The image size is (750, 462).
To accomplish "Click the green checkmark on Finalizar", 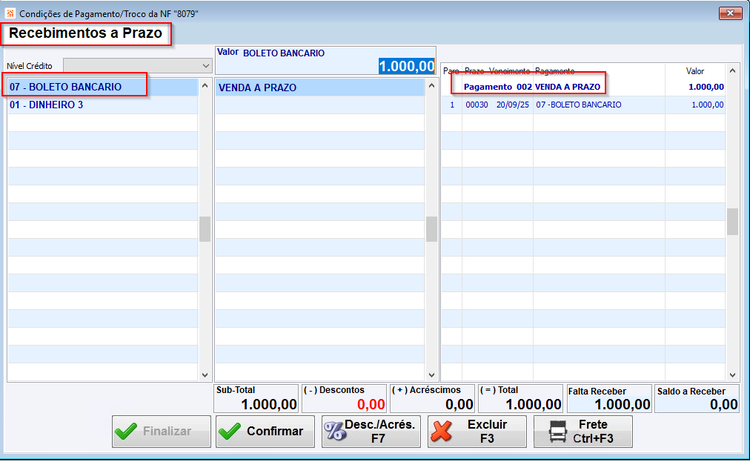I will [x=126, y=431].
